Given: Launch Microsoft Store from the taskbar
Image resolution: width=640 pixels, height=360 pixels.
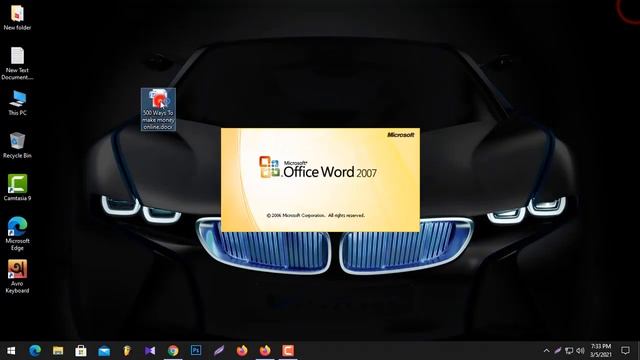Looking at the screenshot, I should point(81,351).
